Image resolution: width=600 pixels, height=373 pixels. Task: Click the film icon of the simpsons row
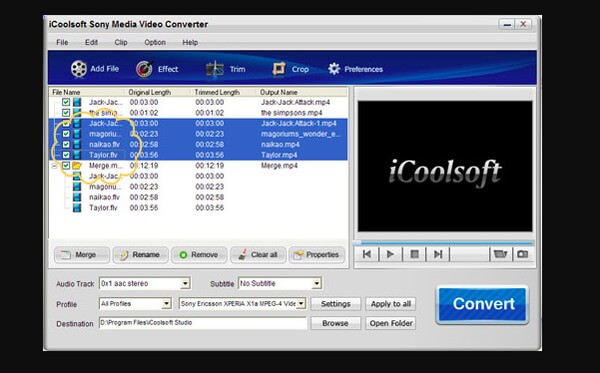[77, 112]
